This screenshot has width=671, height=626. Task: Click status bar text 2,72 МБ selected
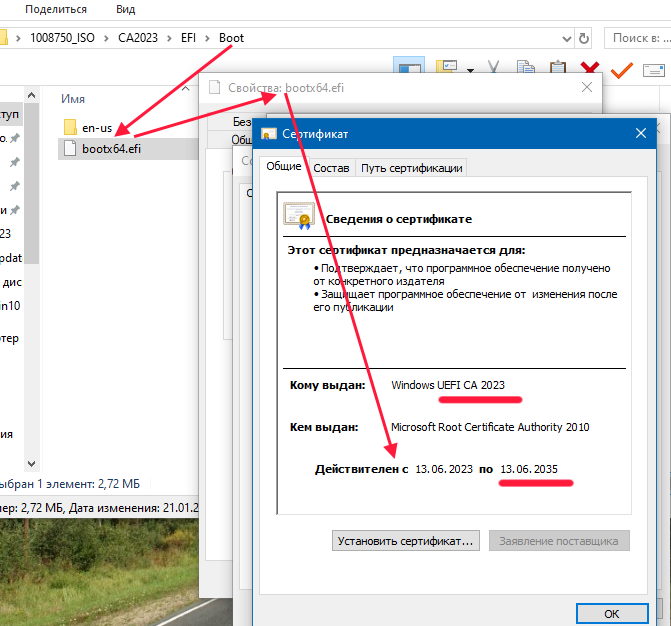[x=68, y=484]
